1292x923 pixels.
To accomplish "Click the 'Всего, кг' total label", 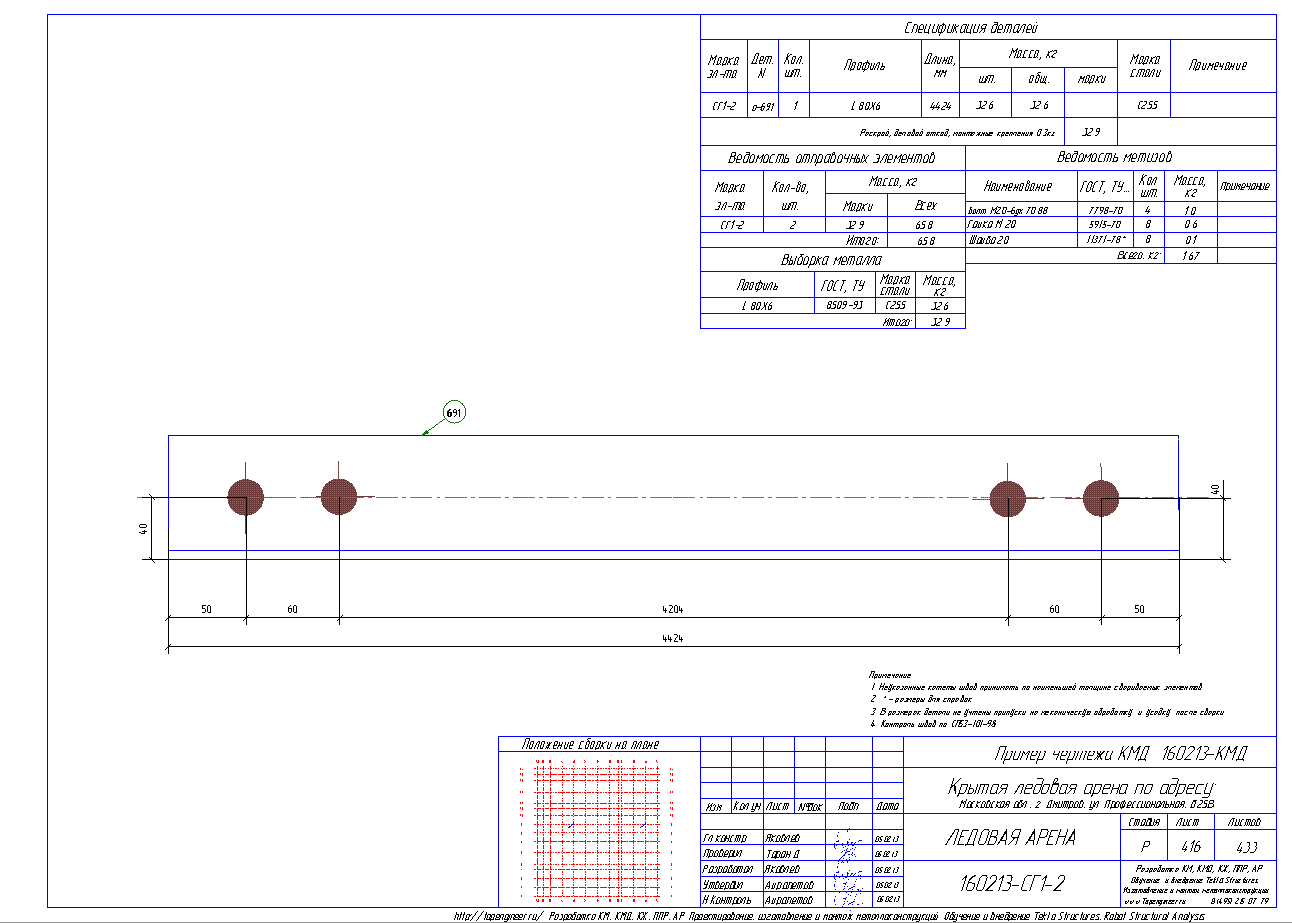I will tap(1138, 256).
